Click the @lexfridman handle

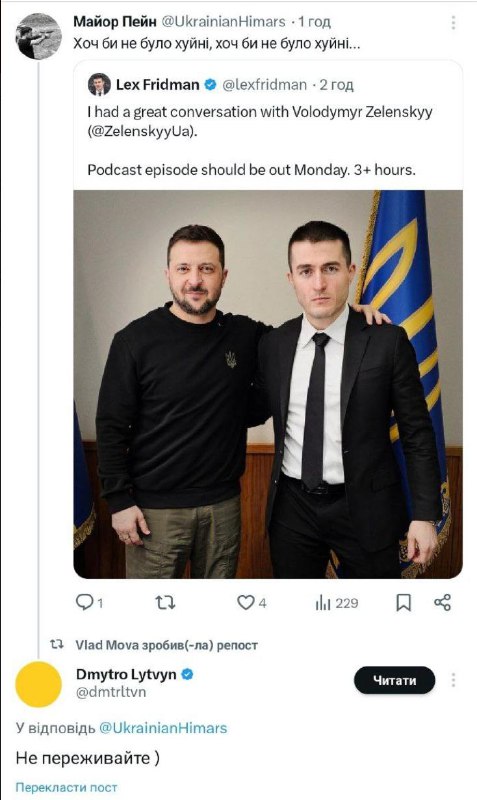[264, 85]
